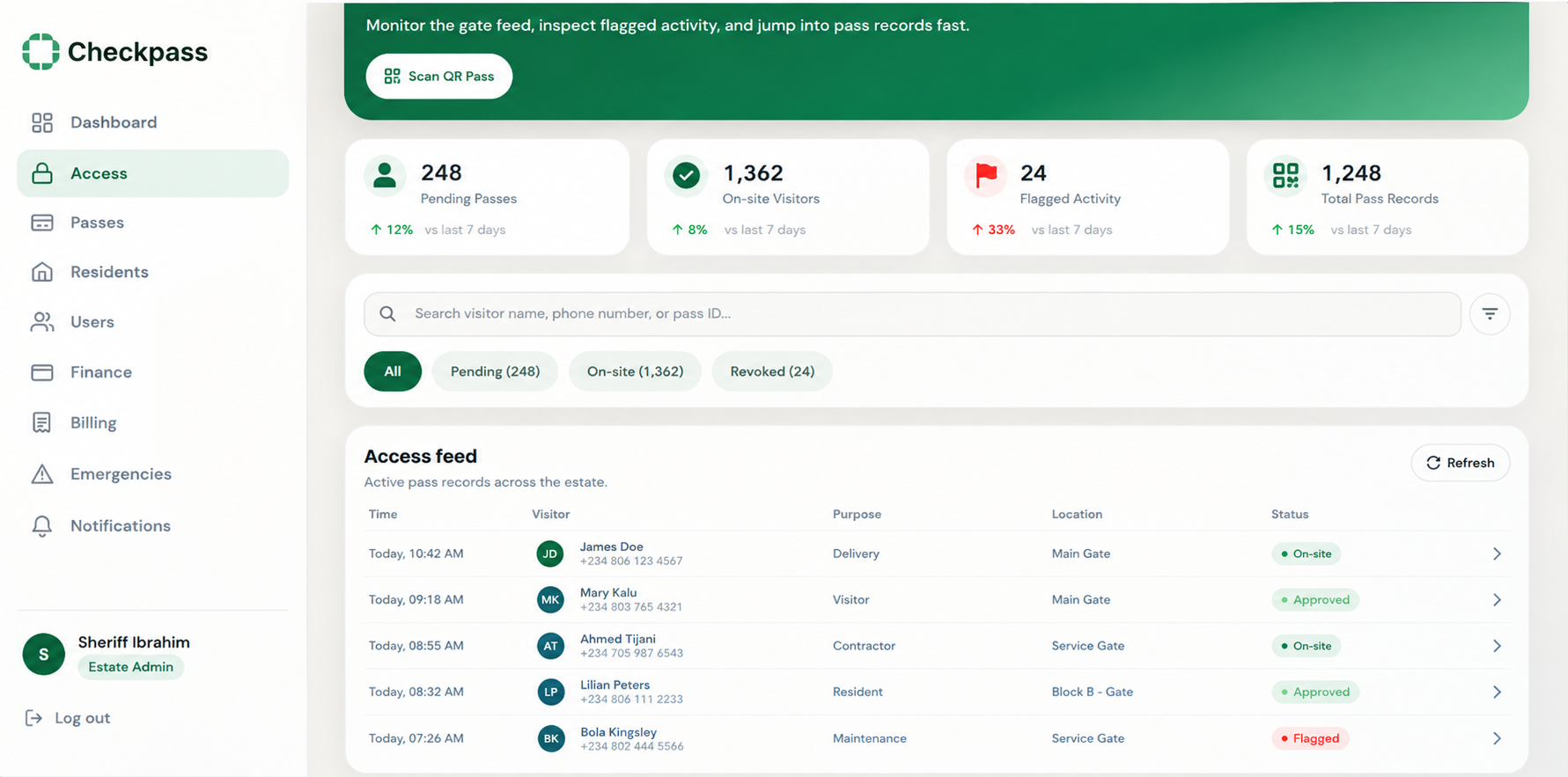Click the JD avatar for James Doe
Screen dimensions: 1568x777
click(x=550, y=553)
